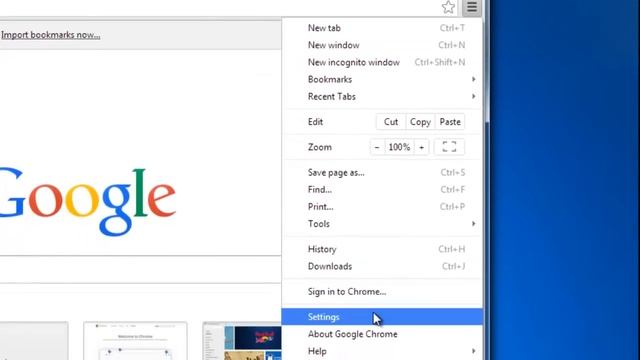Expand the Tools submenu
The width and height of the screenshot is (640, 360).
coord(382,224)
